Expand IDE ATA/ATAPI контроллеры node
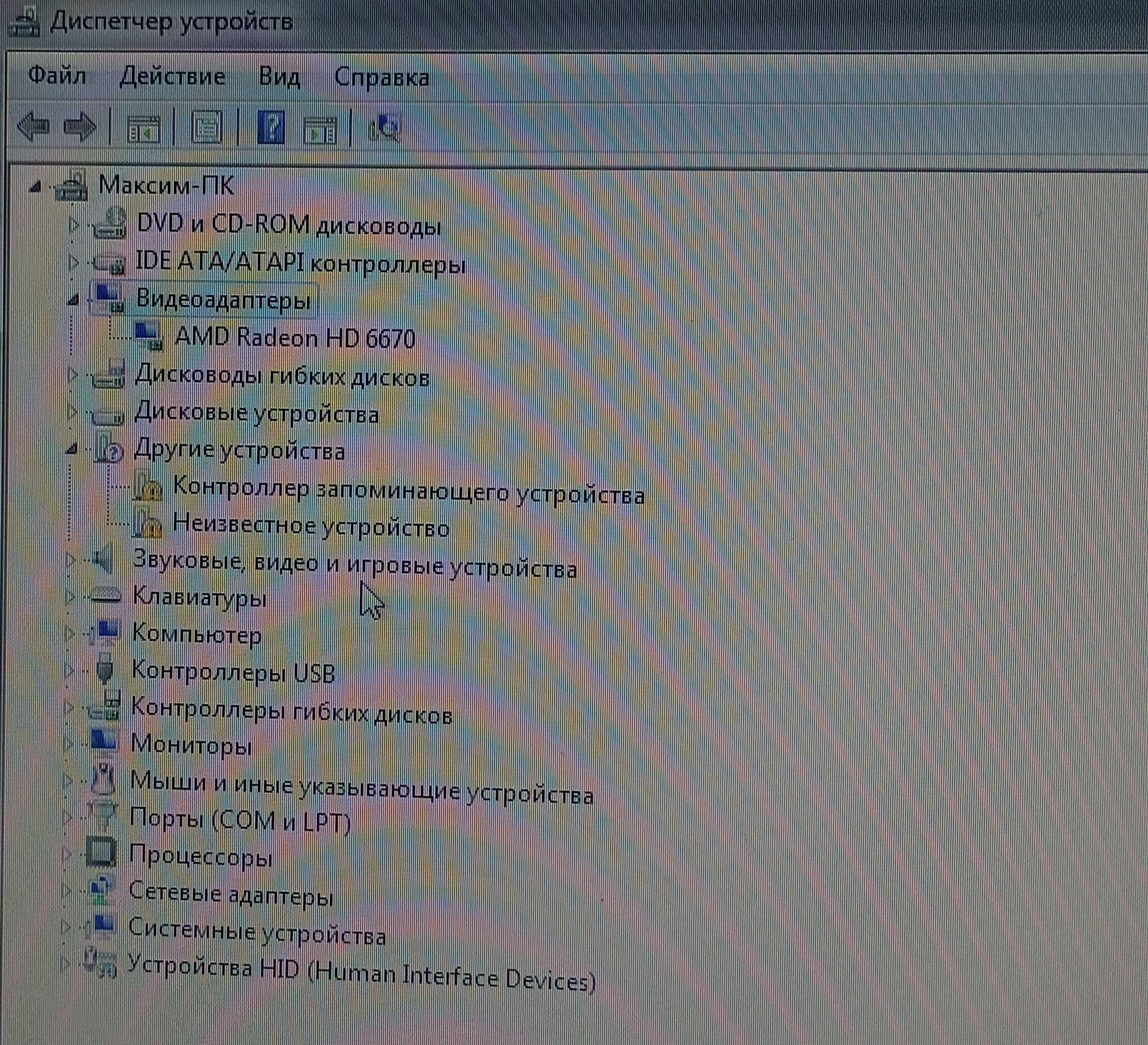The image size is (1148, 1045). pos(73,263)
